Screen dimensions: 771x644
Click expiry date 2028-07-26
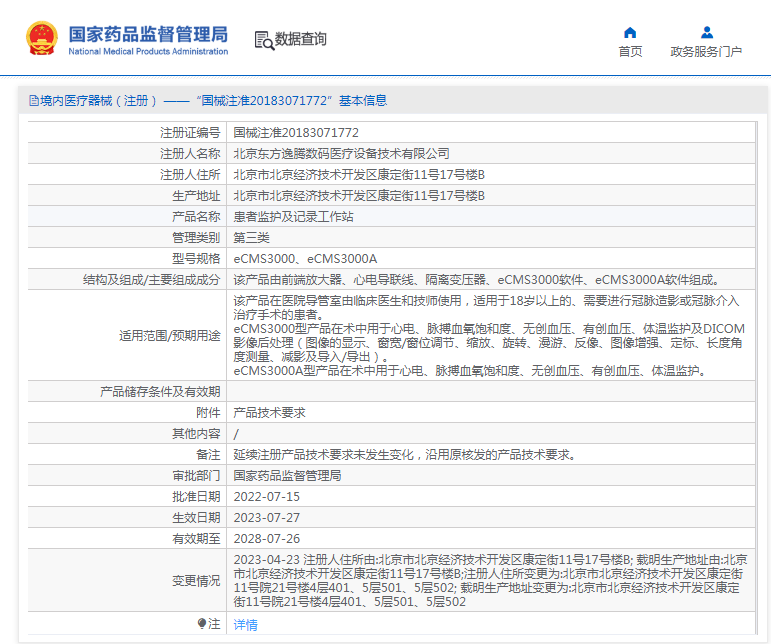[x=267, y=539]
